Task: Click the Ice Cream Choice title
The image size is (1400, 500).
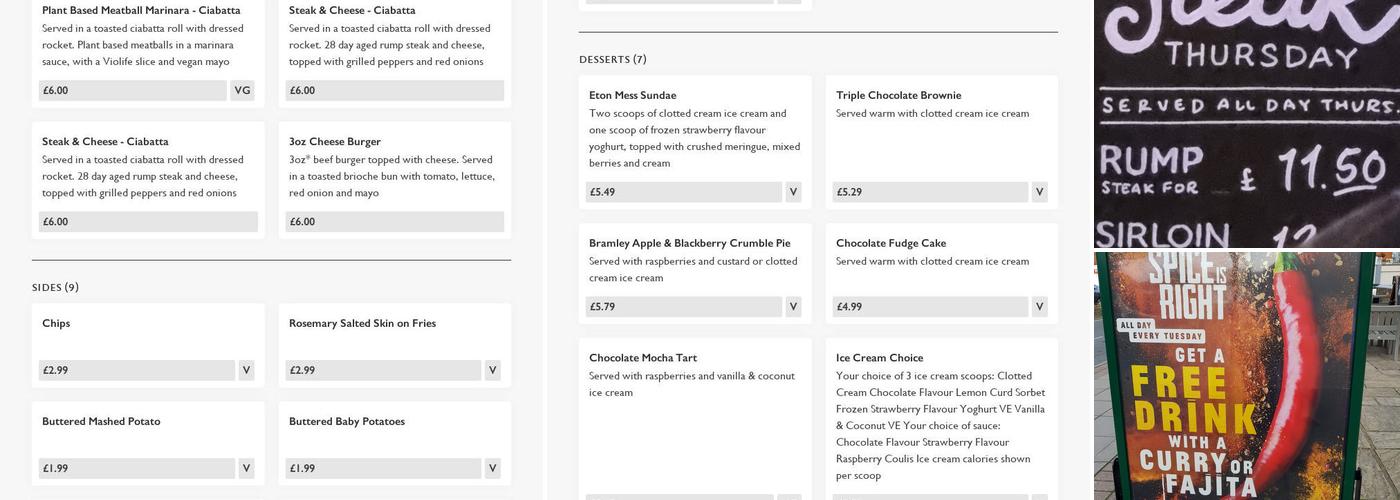Action: pyautogui.click(x=879, y=358)
